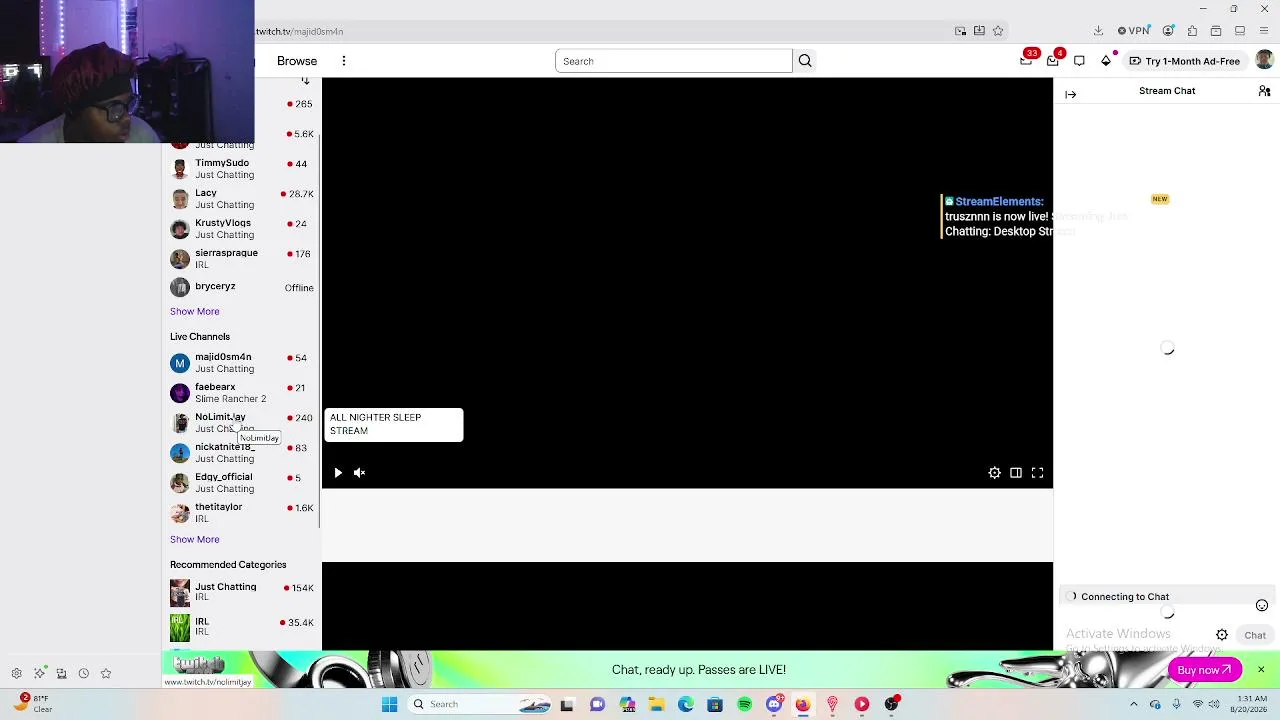Open IRL recommended category
1280x720 pixels.
pyautogui.click(x=241, y=627)
